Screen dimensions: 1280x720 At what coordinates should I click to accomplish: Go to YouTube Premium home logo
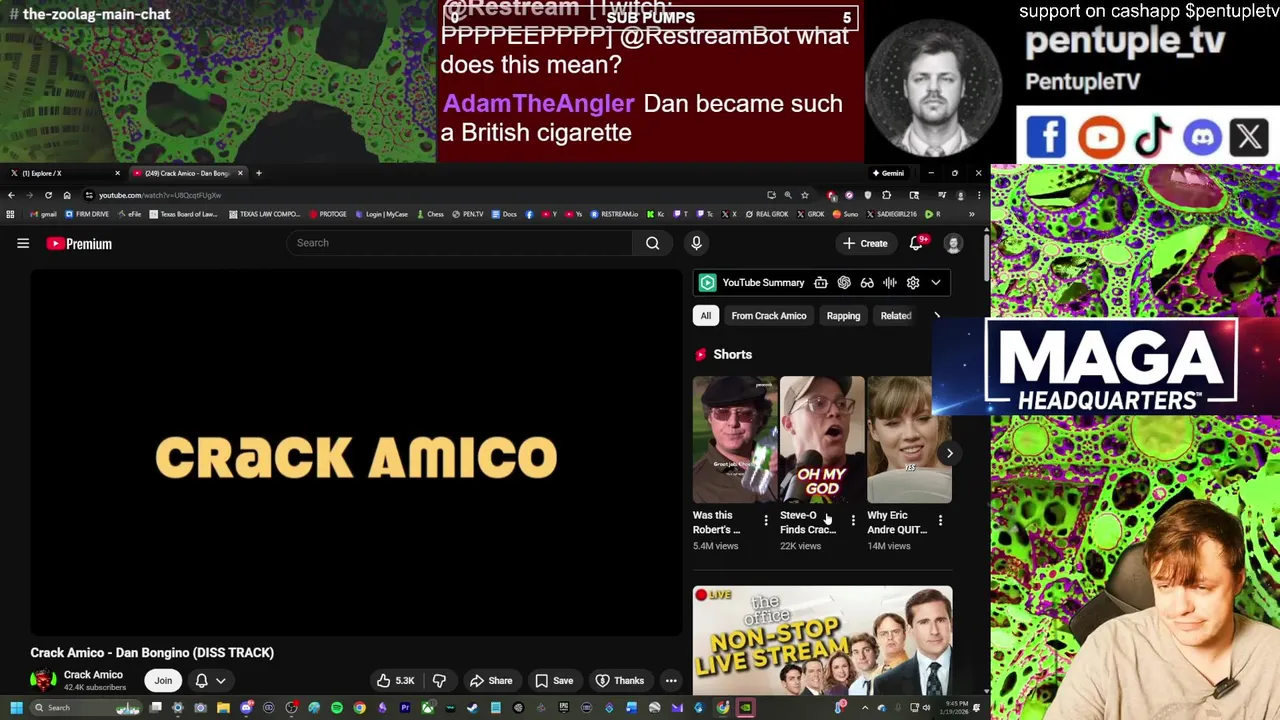pos(79,243)
